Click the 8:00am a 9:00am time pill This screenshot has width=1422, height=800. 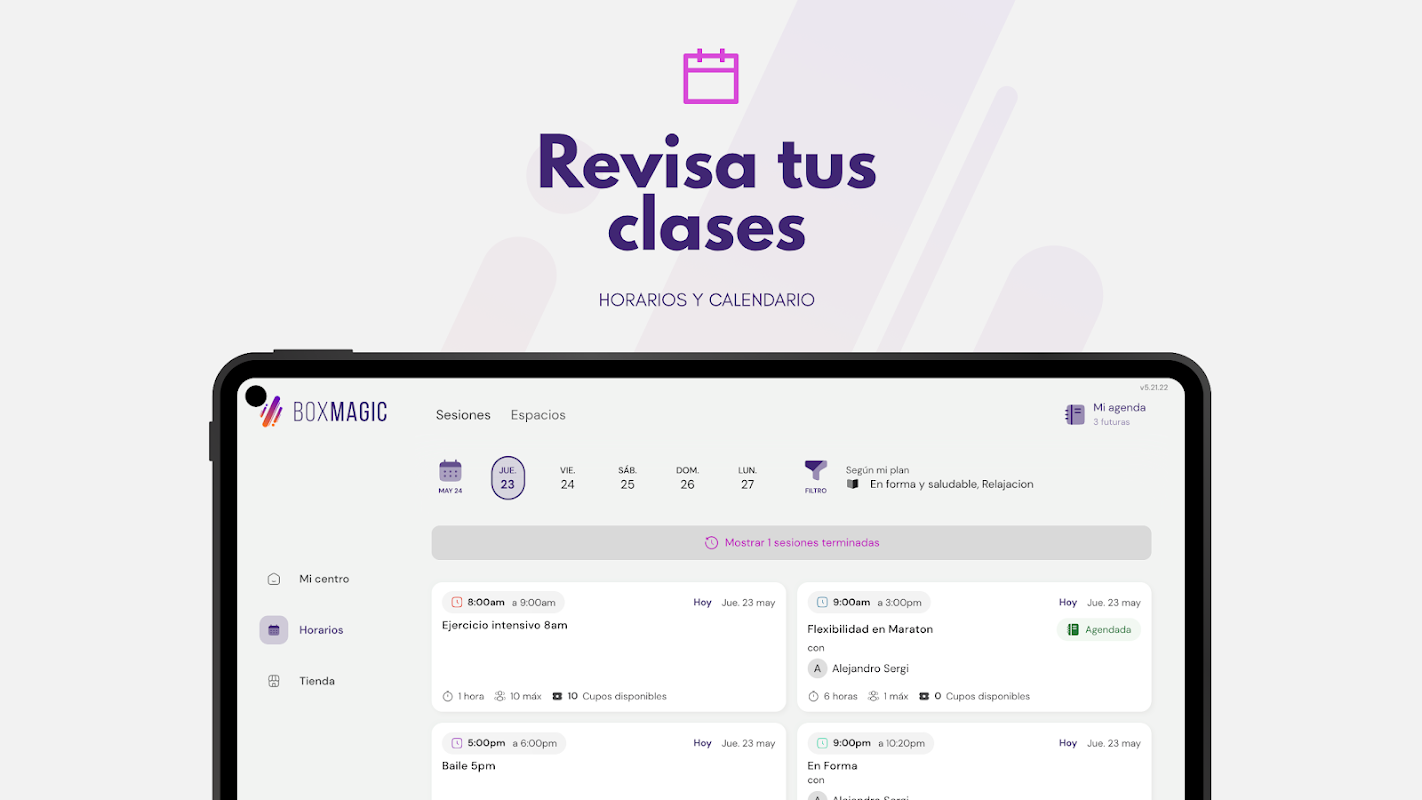(x=504, y=602)
